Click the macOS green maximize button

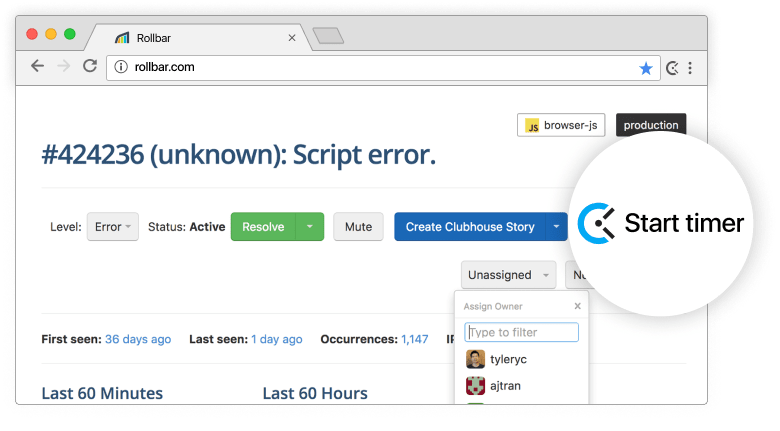click(x=70, y=34)
